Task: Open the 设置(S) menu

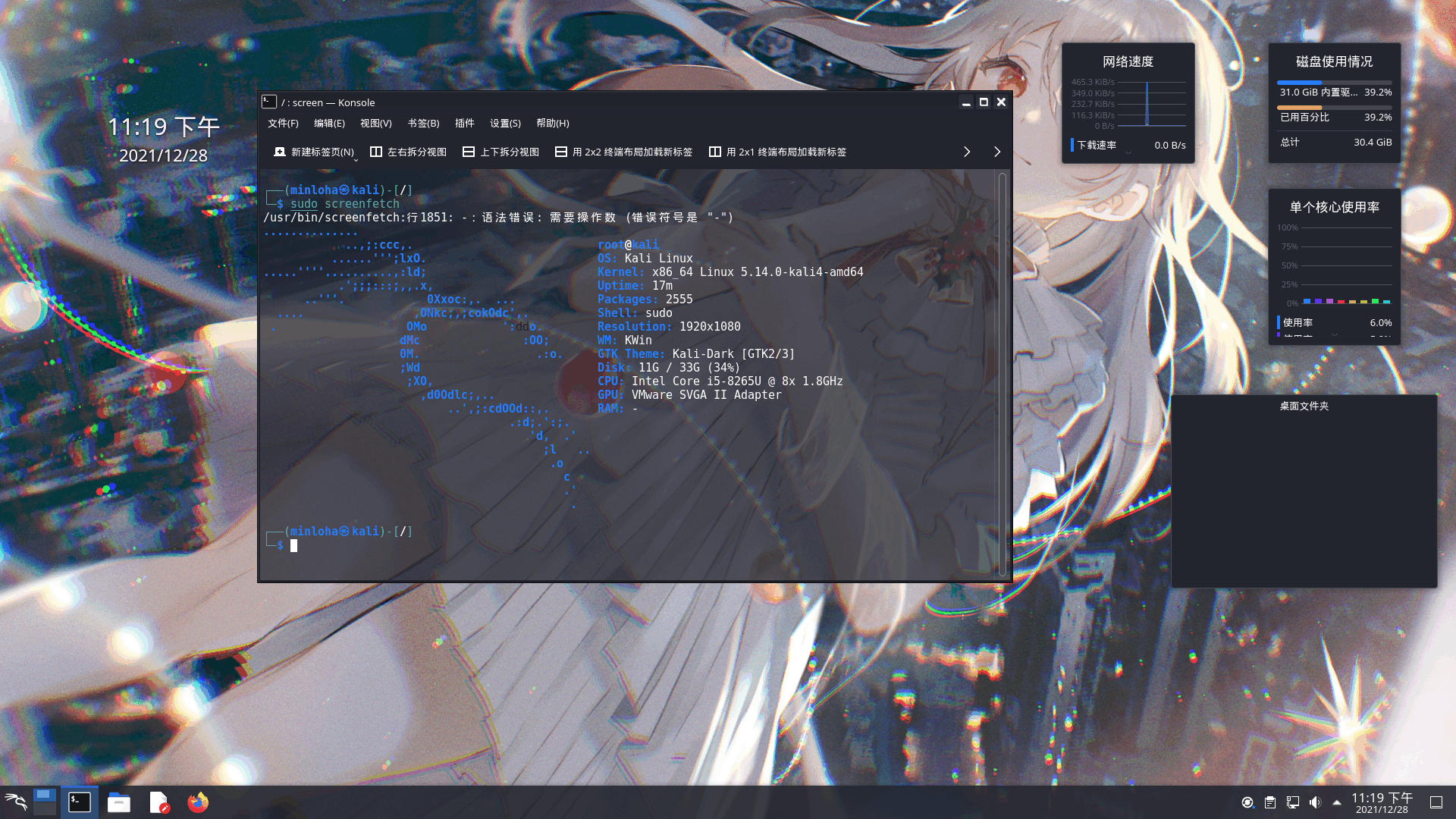Action: coord(505,123)
